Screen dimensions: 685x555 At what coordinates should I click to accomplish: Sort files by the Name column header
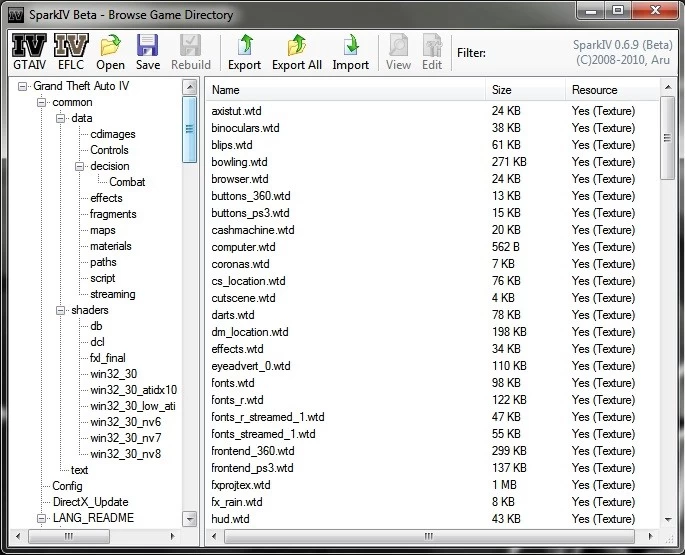coord(345,90)
